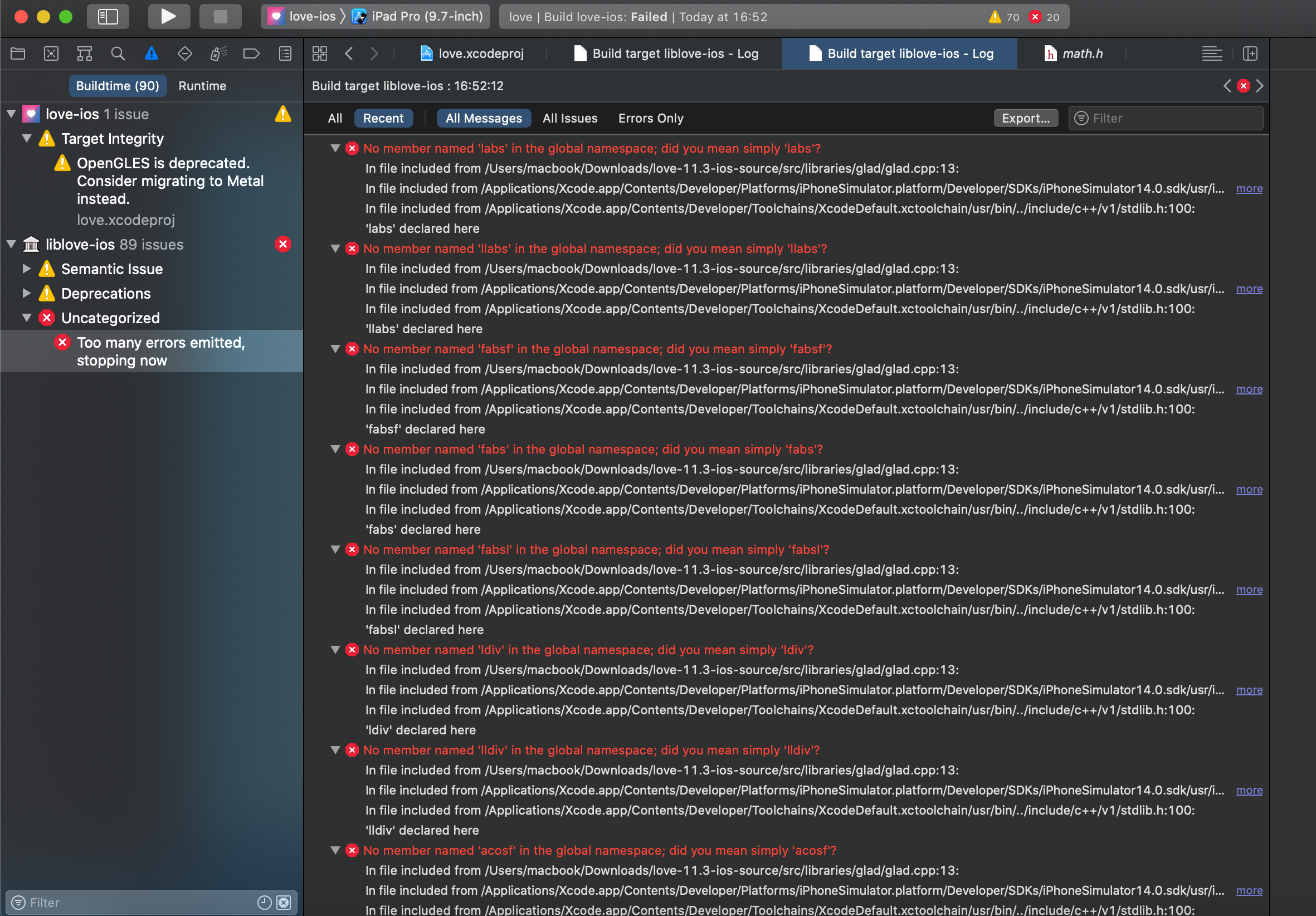Open the Test navigator diamond icon
Viewport: 1316px width, 916px height.
pyautogui.click(x=184, y=54)
